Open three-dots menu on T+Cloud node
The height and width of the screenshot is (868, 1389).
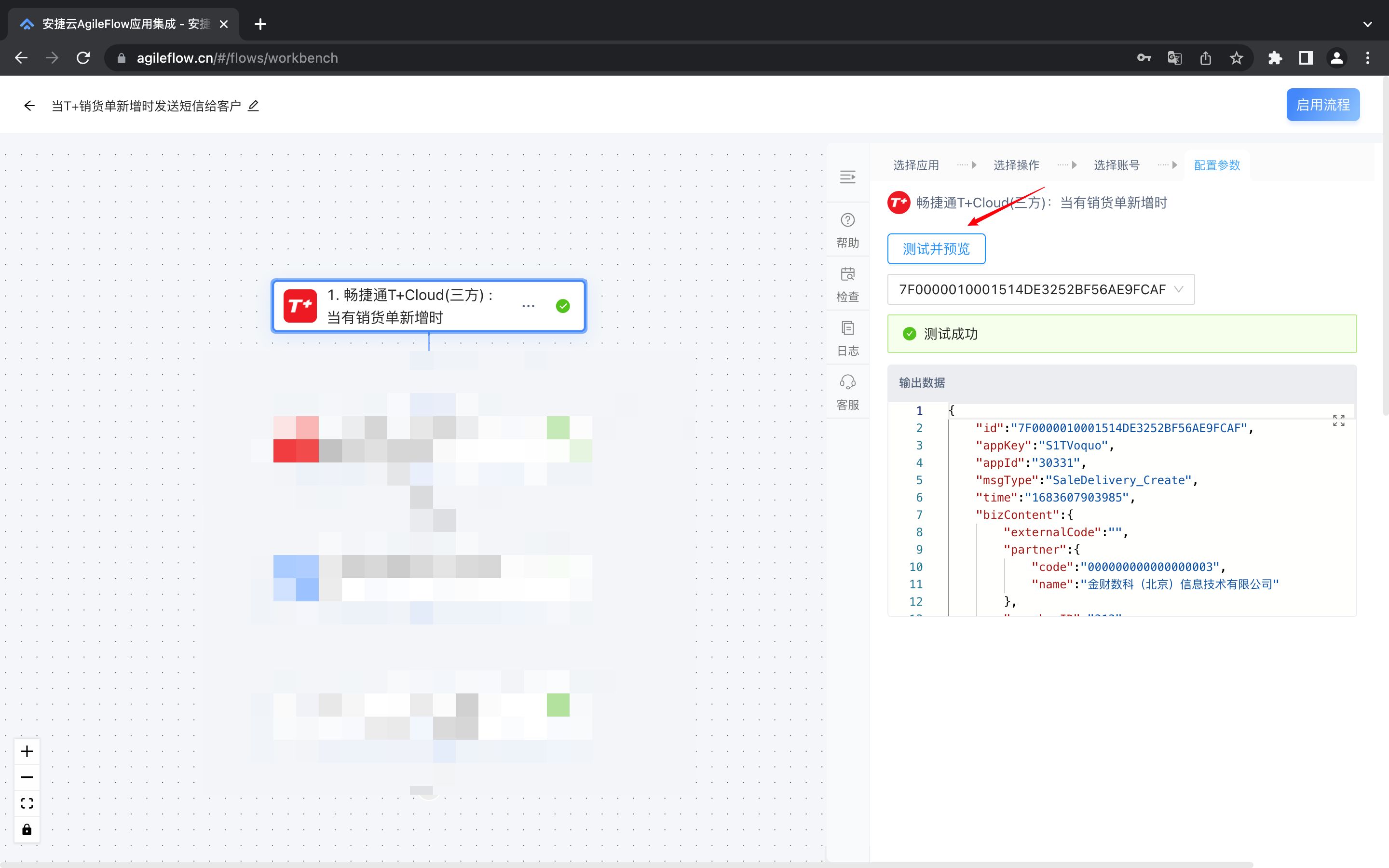coord(528,306)
